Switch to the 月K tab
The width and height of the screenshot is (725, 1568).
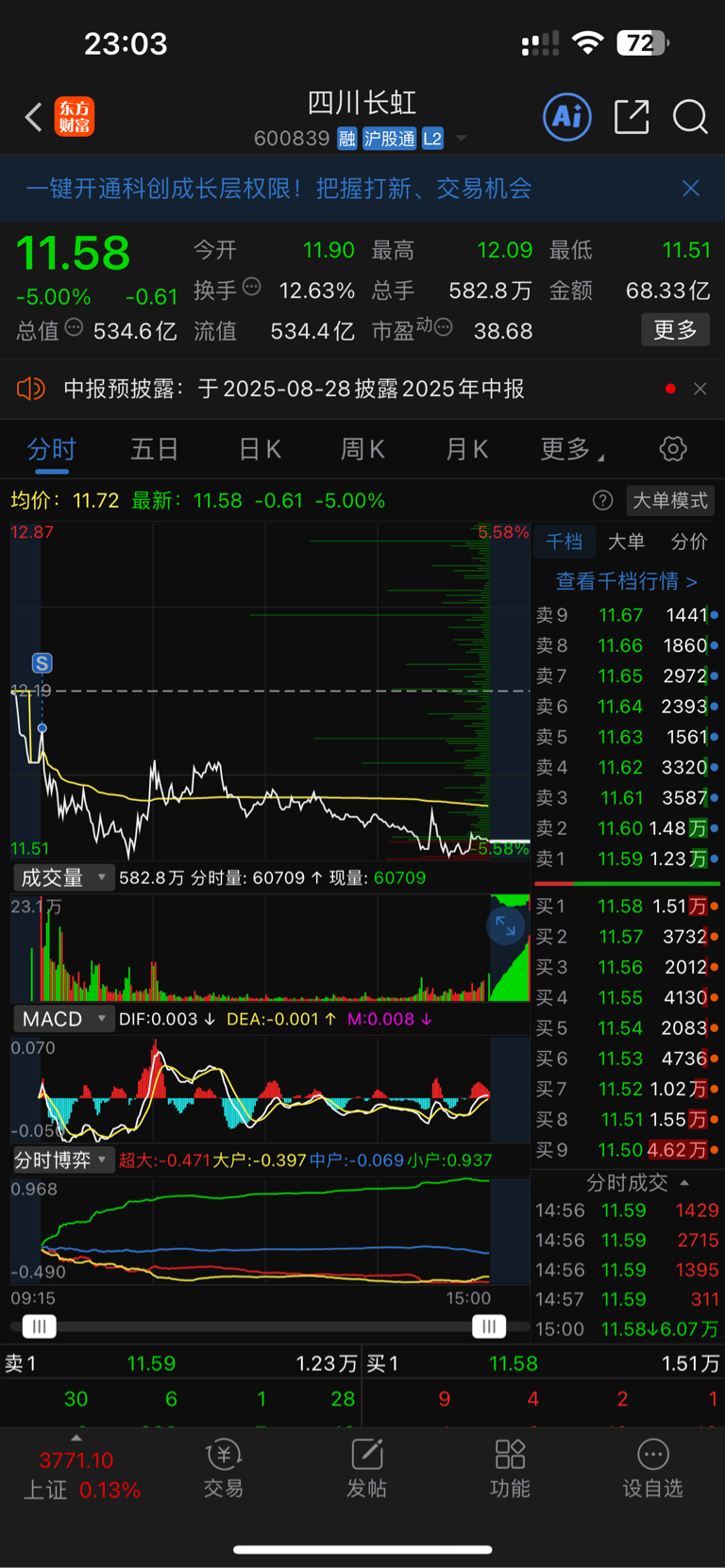[x=466, y=449]
